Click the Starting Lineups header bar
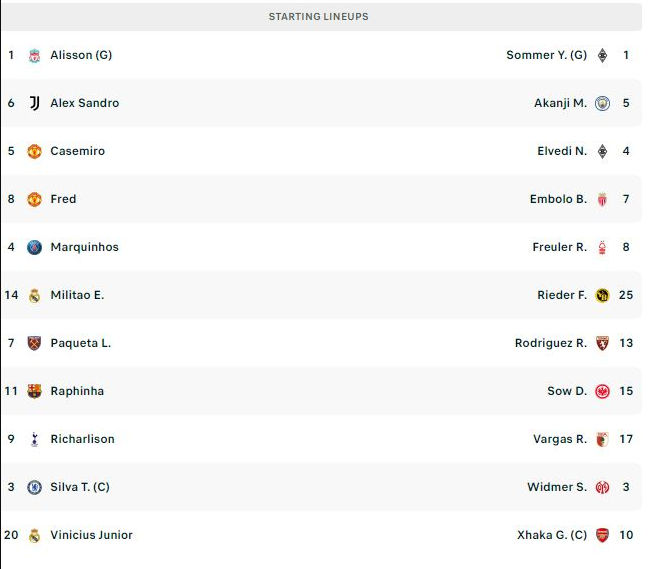This screenshot has width=648, height=569. click(x=321, y=17)
